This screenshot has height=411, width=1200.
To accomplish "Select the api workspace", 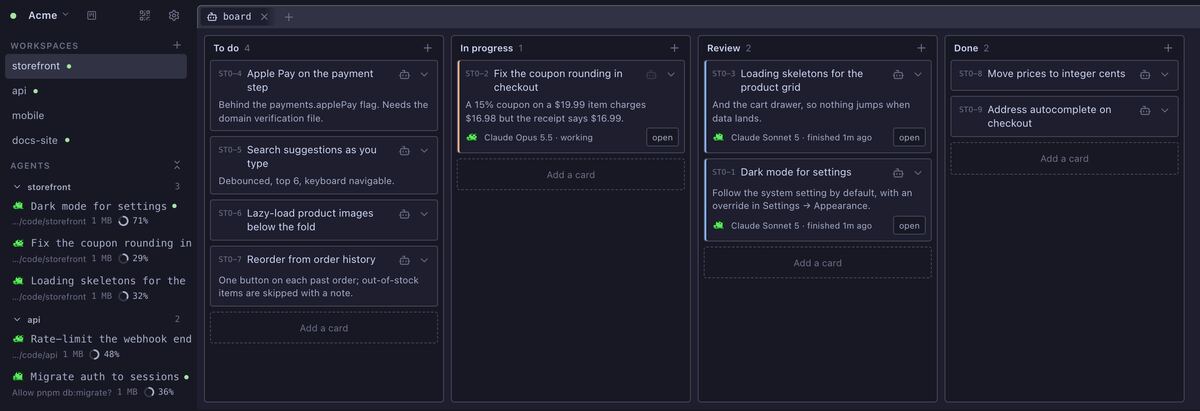I will pyautogui.click(x=96, y=91).
